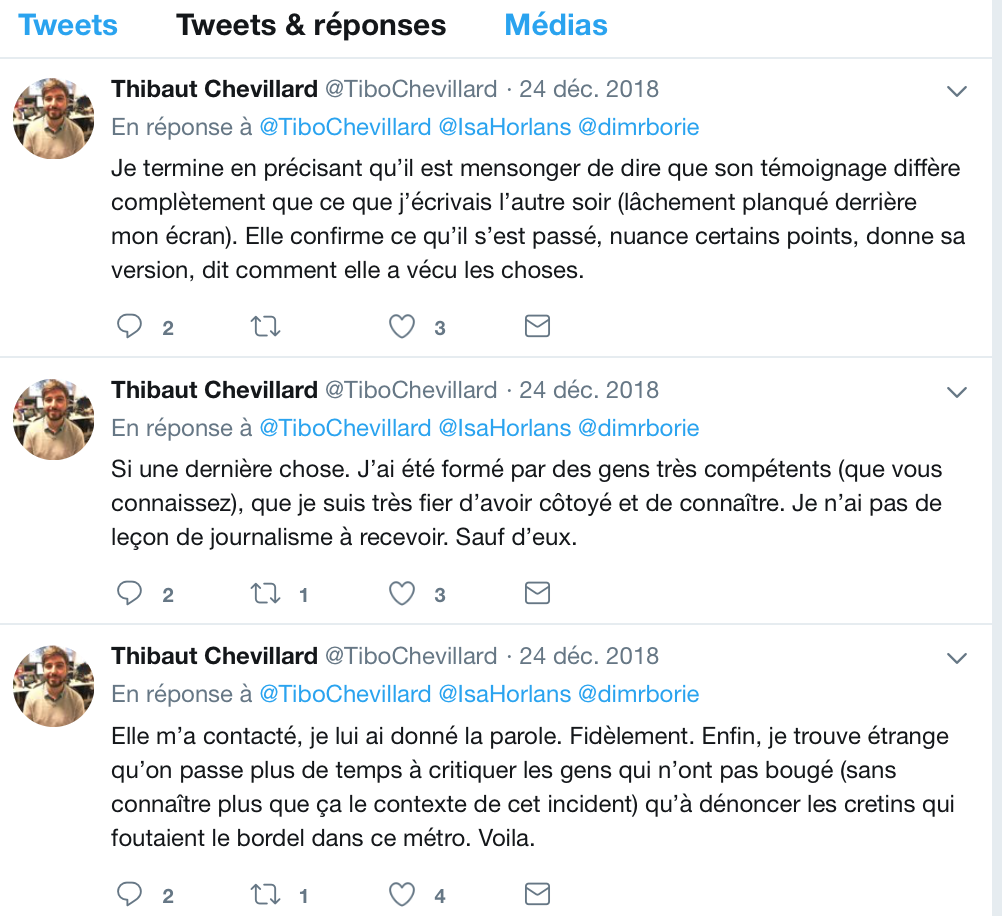Switch to the Tweets tab
Viewport: 1002px width, 916px height.
tap(68, 26)
